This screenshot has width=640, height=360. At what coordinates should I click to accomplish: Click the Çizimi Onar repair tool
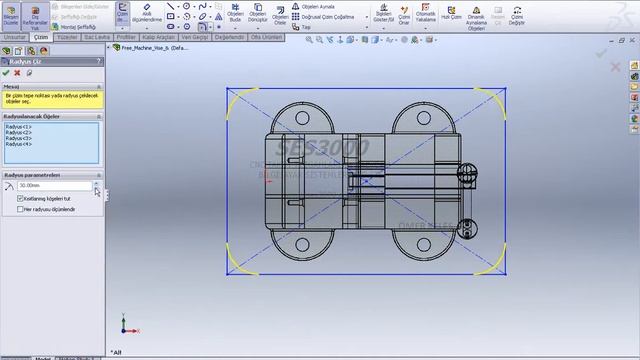click(404, 16)
